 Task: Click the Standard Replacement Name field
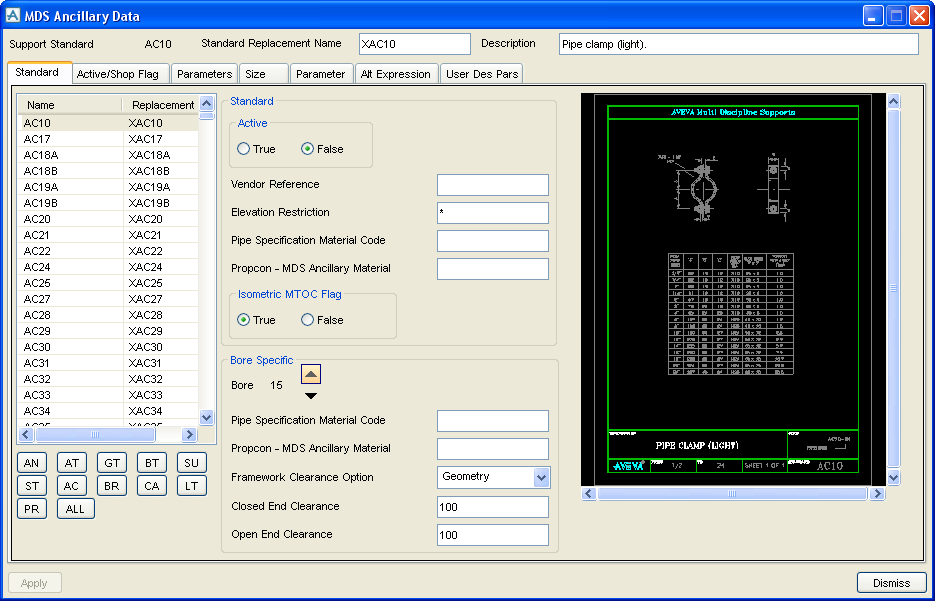pyautogui.click(x=415, y=44)
